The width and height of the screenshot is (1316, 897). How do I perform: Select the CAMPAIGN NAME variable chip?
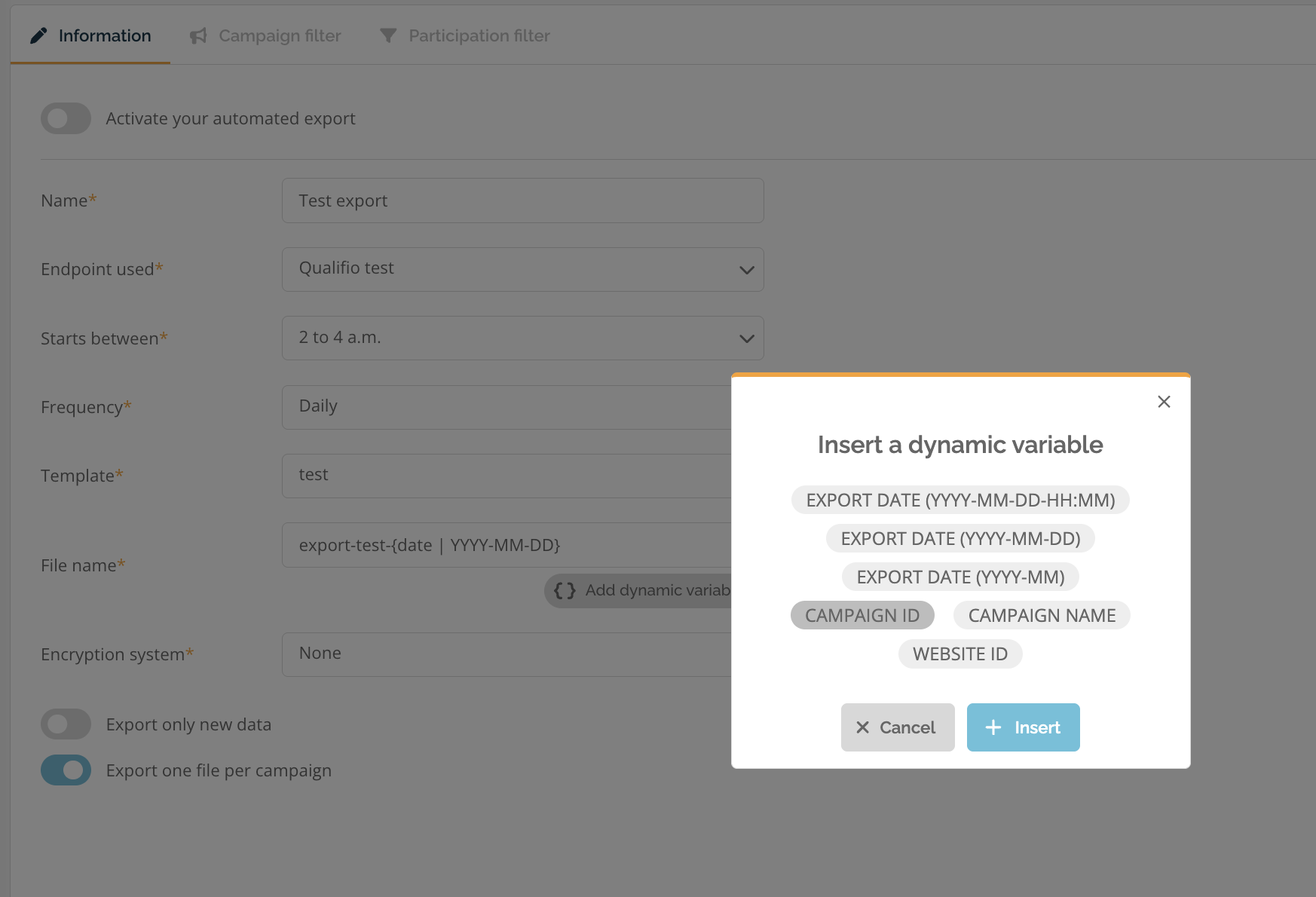pos(1042,615)
